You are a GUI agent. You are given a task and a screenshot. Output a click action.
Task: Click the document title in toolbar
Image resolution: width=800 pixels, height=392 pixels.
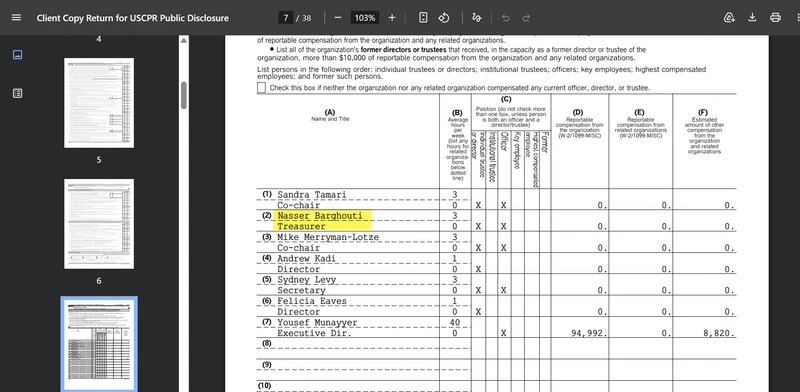[133, 18]
